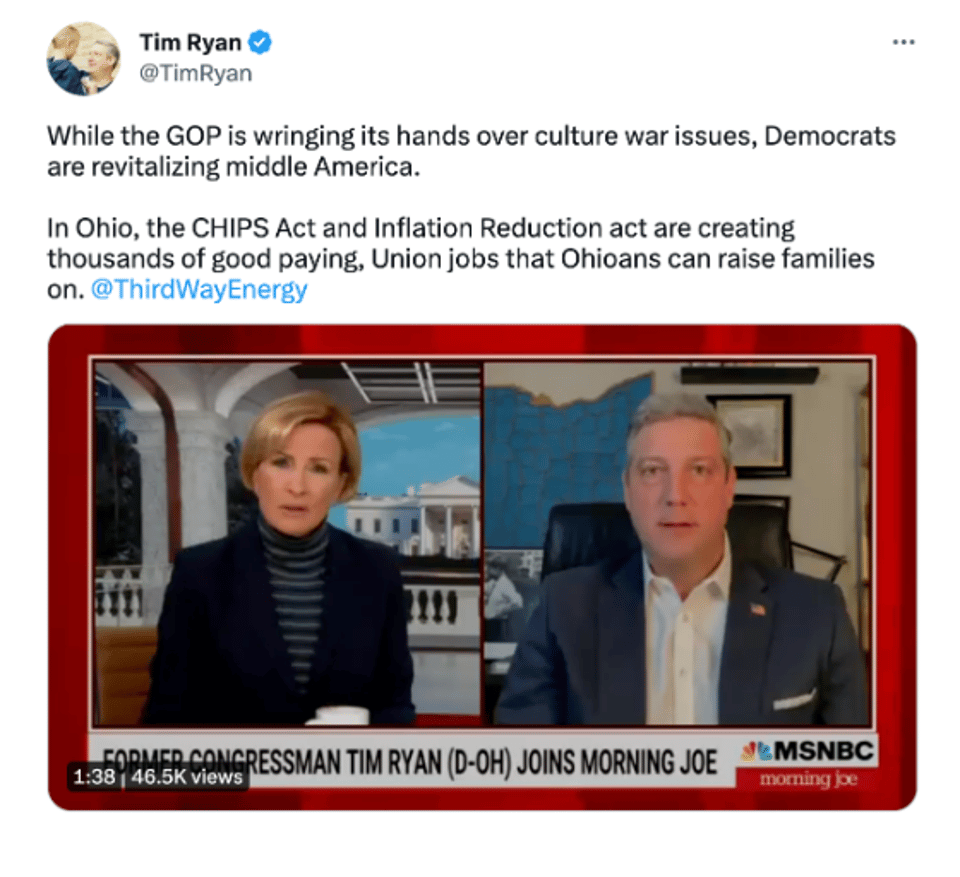960x877 pixels.
Task: Open the @TimRyan handle link
Action: (x=196, y=73)
